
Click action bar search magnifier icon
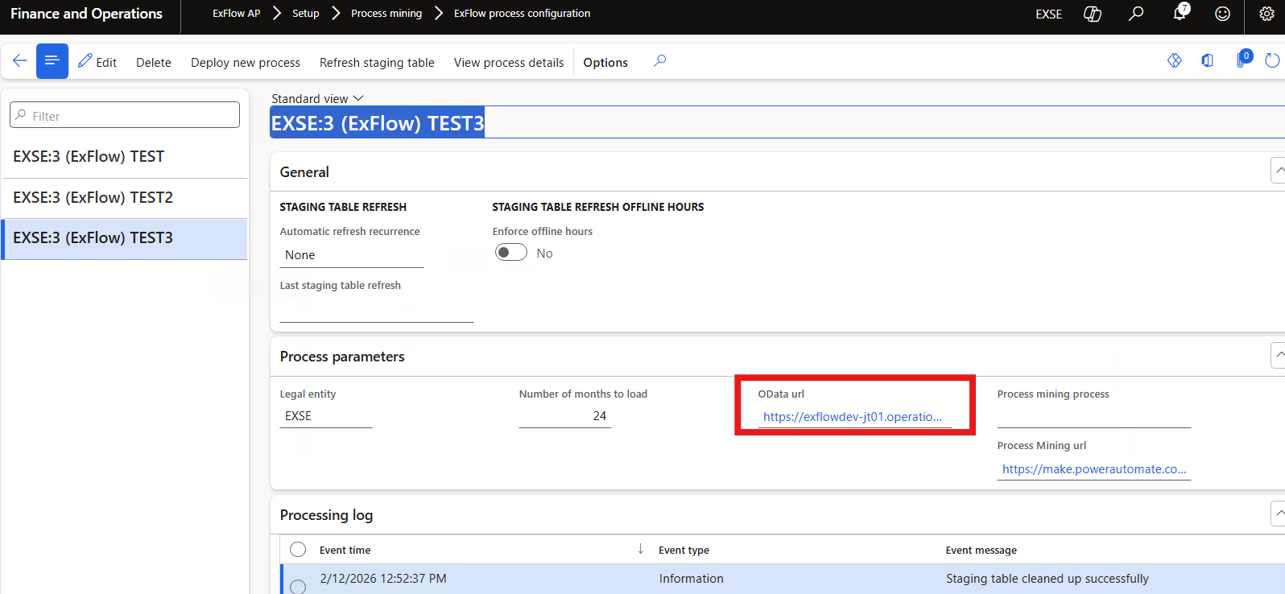point(660,61)
